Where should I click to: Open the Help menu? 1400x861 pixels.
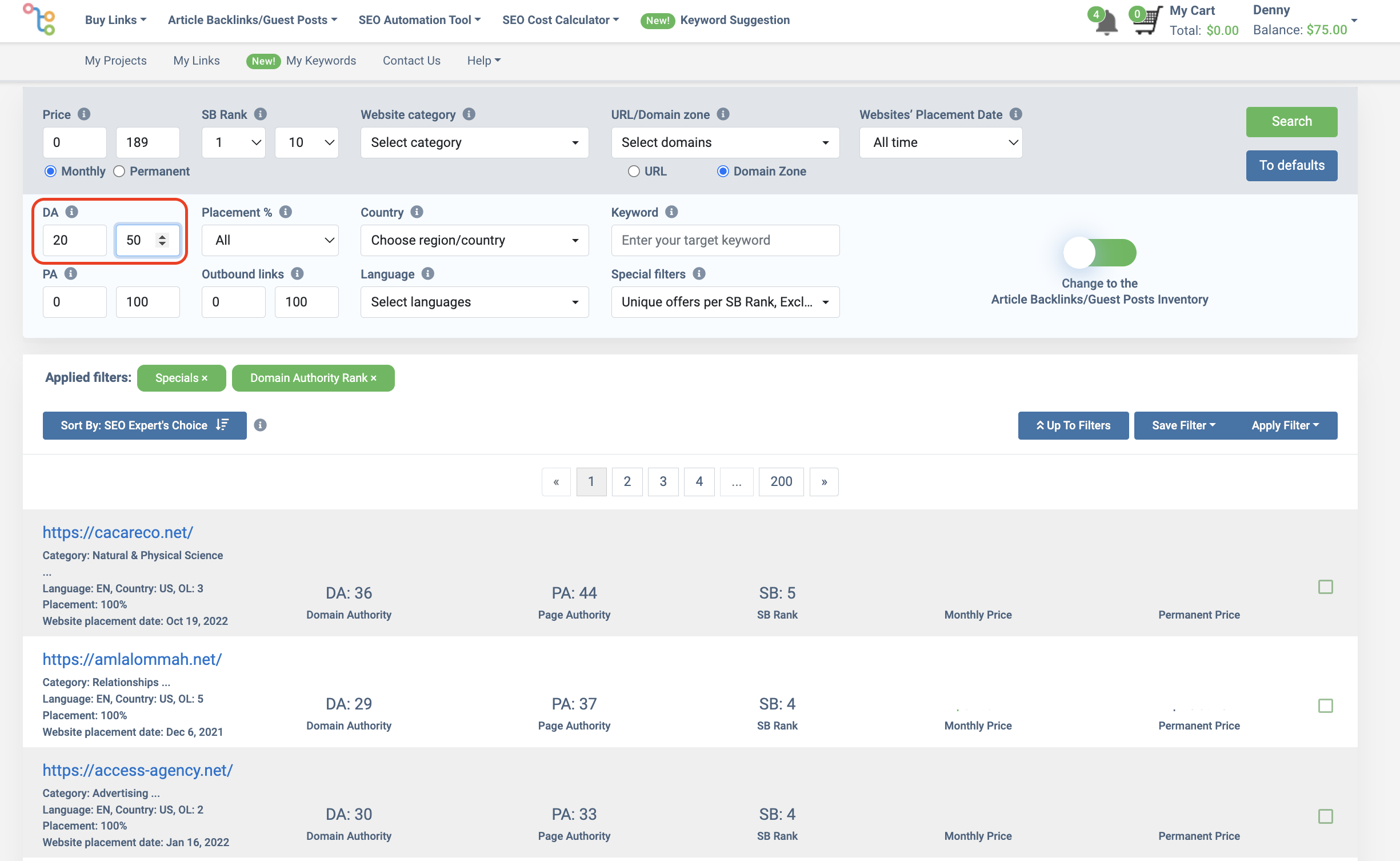point(484,61)
